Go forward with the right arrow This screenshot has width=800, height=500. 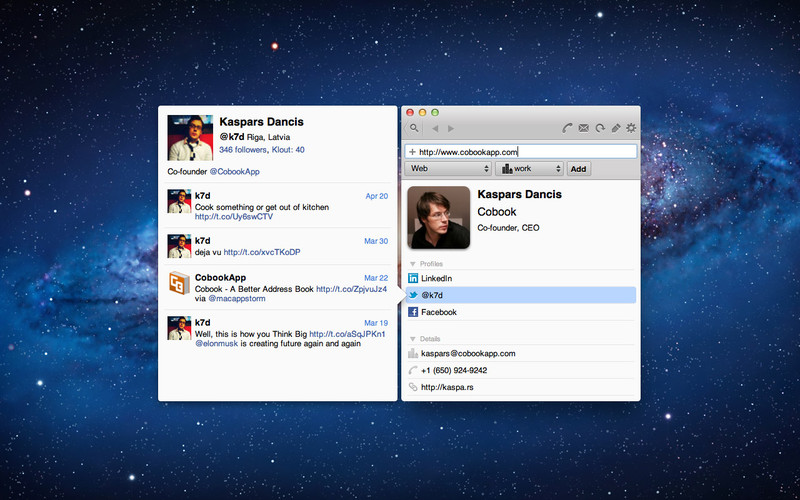click(x=451, y=128)
